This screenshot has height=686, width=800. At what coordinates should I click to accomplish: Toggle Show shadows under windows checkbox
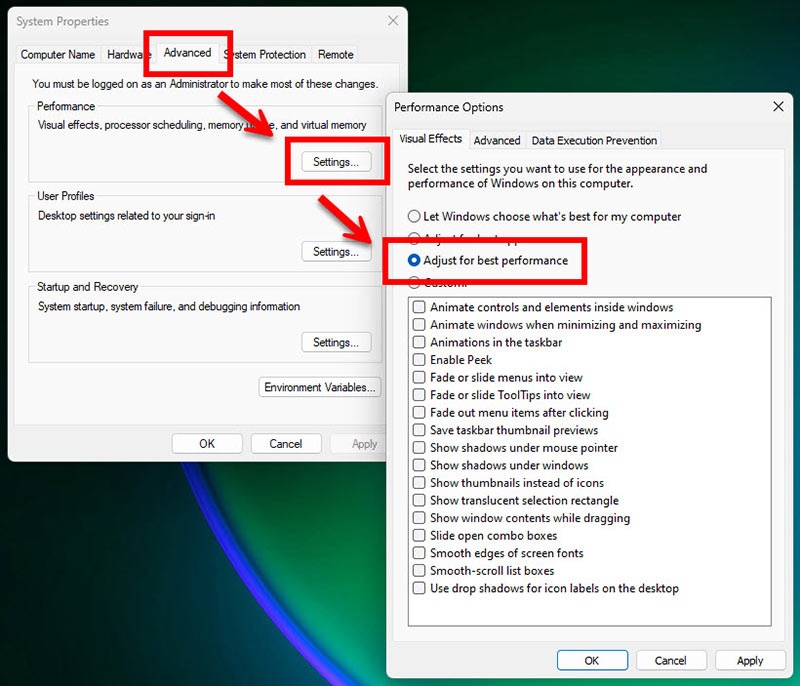tap(501, 465)
